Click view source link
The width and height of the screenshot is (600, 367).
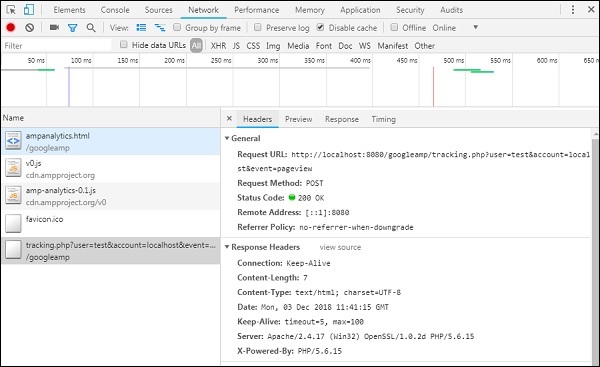pos(340,247)
